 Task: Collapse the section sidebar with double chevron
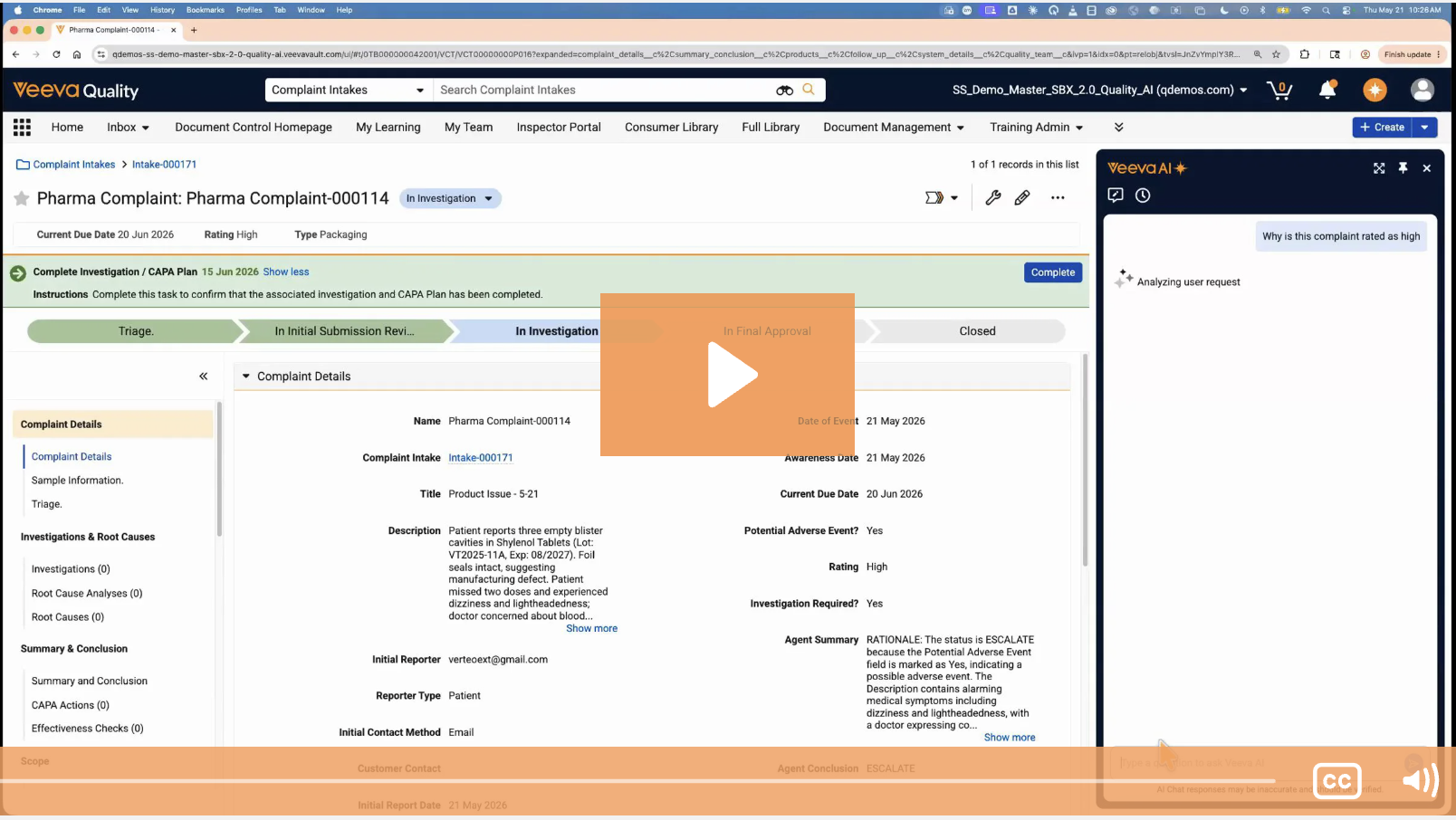point(204,377)
